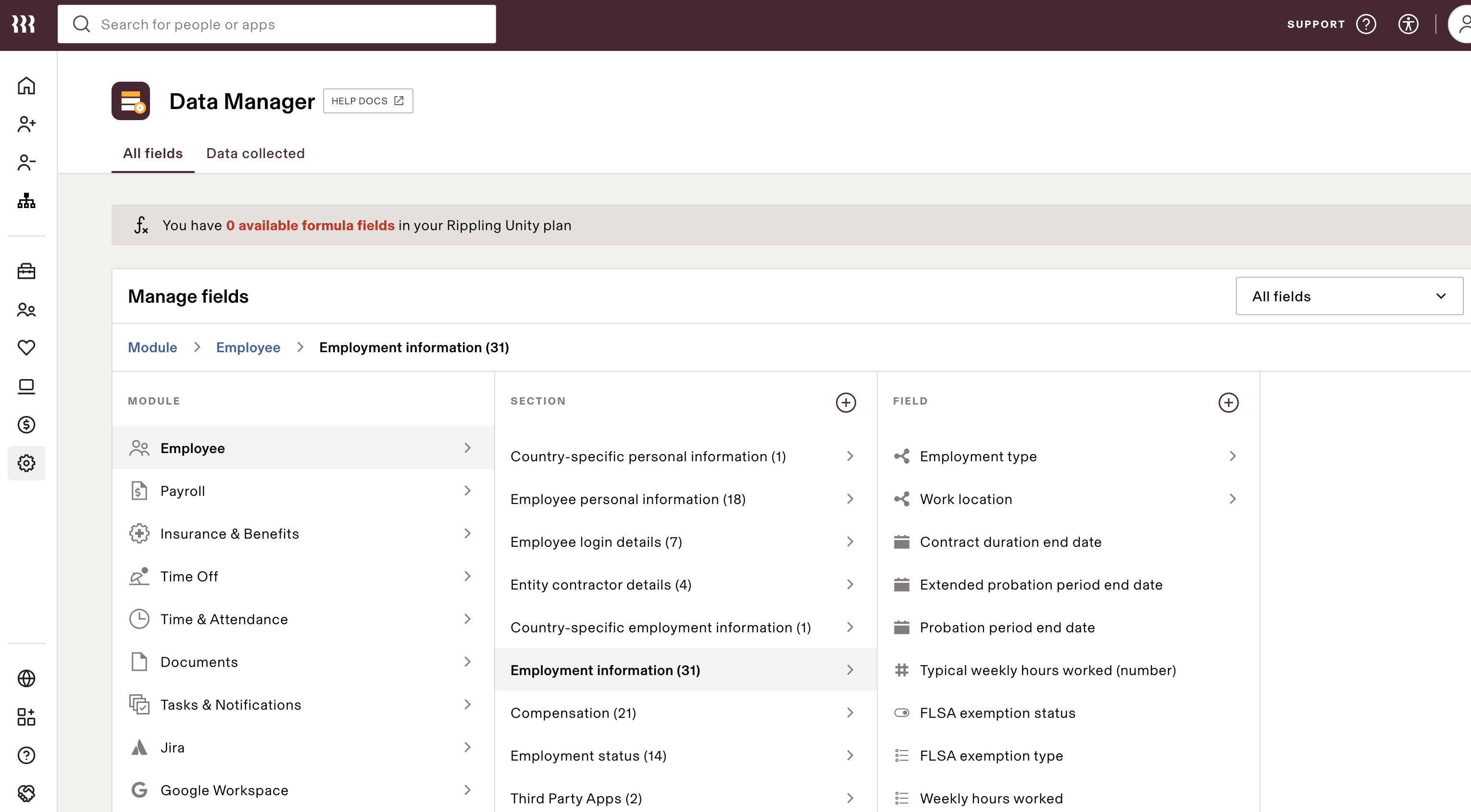Switch to the All fields tab

click(x=152, y=153)
